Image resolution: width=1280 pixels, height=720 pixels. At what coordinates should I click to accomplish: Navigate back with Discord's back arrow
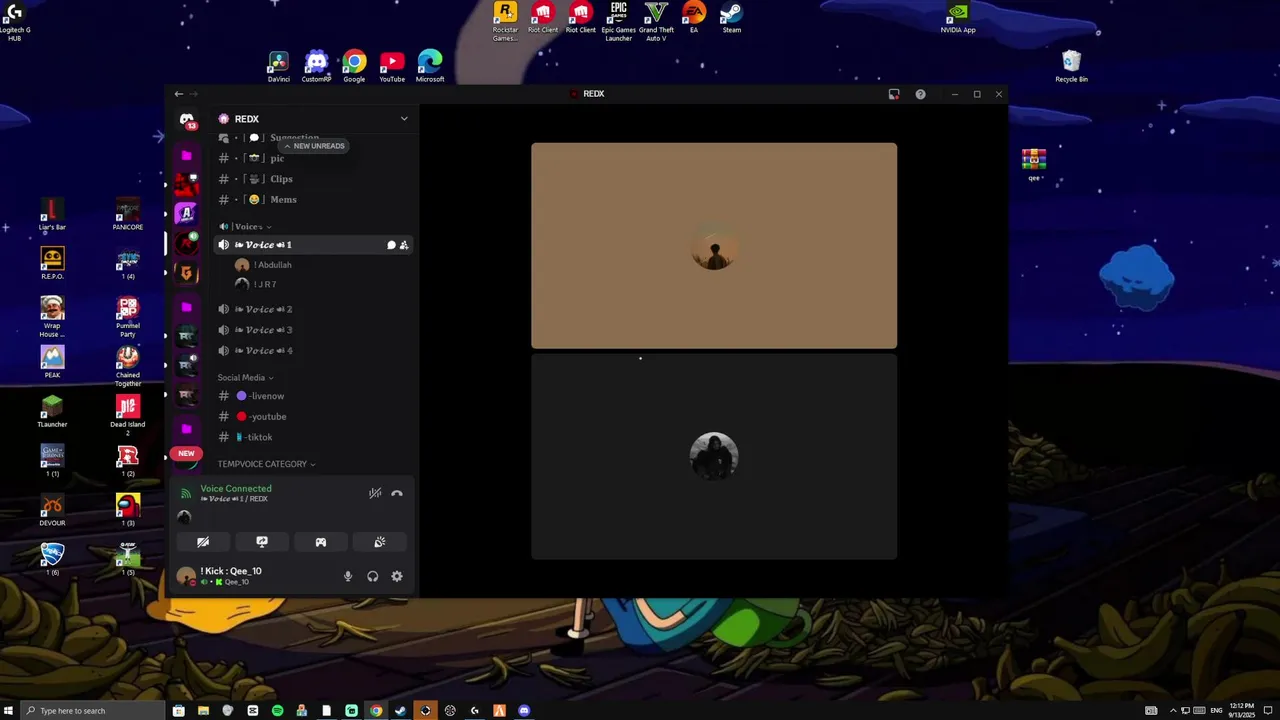point(178,94)
